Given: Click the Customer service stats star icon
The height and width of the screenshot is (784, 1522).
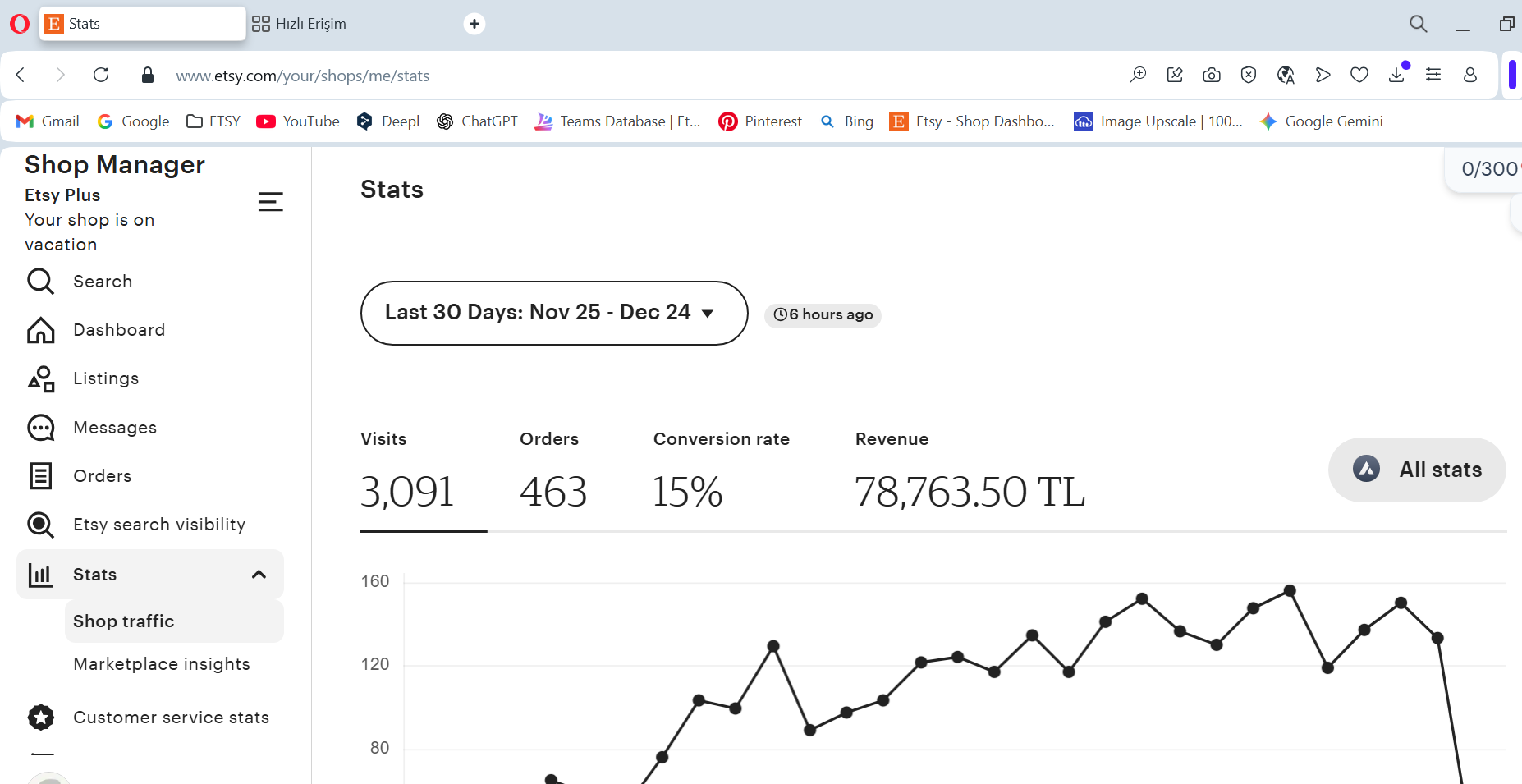Looking at the screenshot, I should [x=40, y=718].
